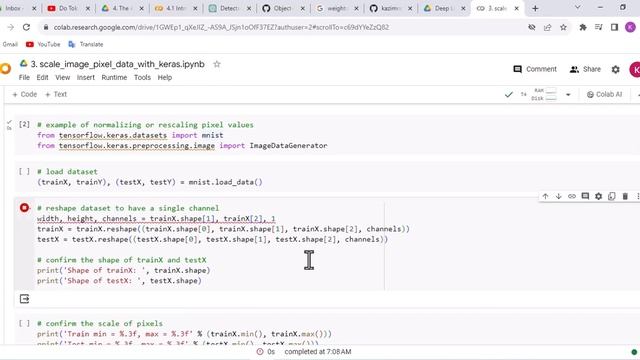Open the Runtime menu
The height and width of the screenshot is (360, 640).
pyautogui.click(x=114, y=78)
